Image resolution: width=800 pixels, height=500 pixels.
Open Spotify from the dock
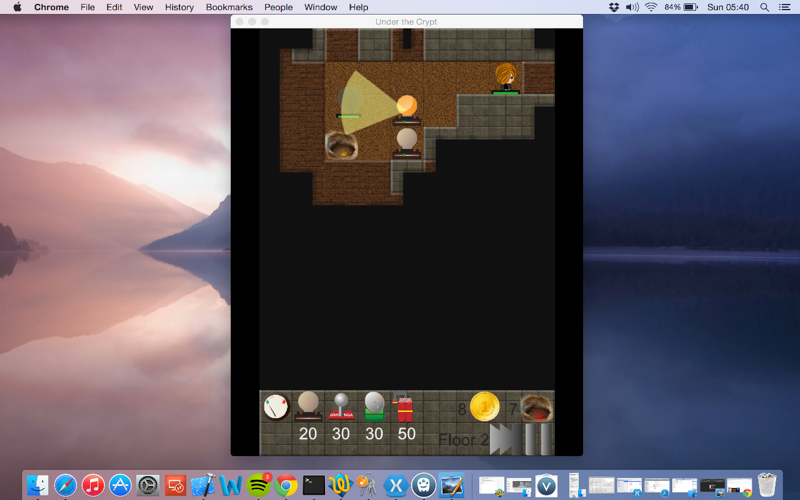(x=259, y=485)
